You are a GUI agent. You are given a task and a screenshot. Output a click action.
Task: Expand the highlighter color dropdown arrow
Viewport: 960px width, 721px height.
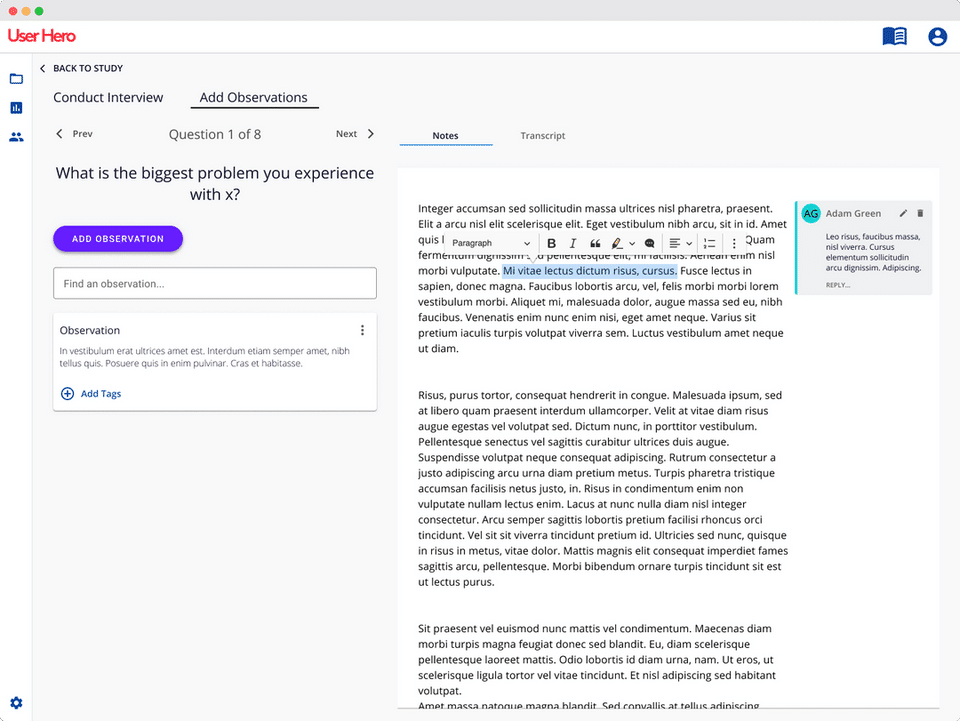tap(632, 243)
